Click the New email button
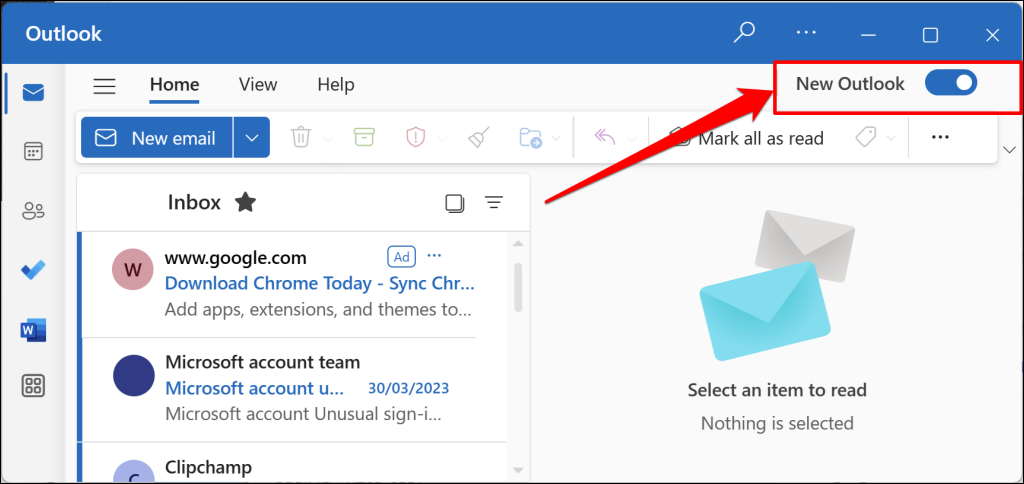Screen dimensions: 1024x484 point(157,137)
